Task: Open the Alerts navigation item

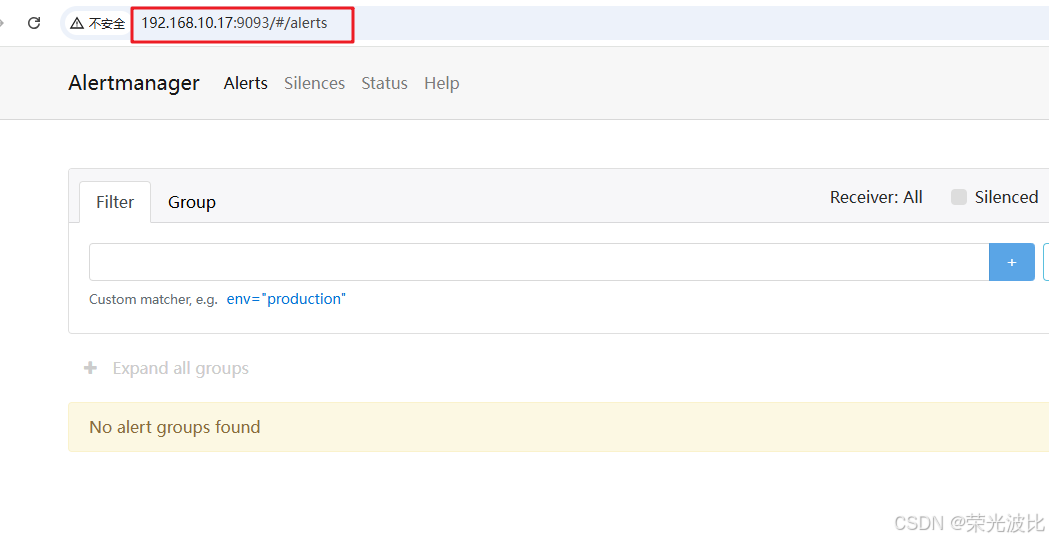Action: click(246, 83)
